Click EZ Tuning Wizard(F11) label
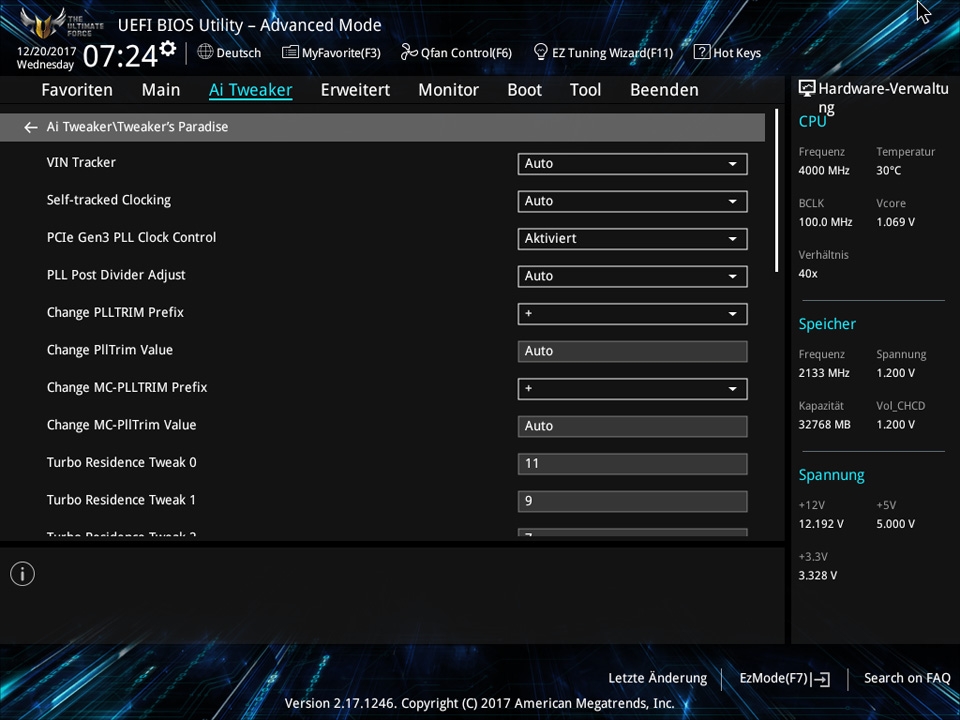Viewport: 960px width, 720px height. 612,53
